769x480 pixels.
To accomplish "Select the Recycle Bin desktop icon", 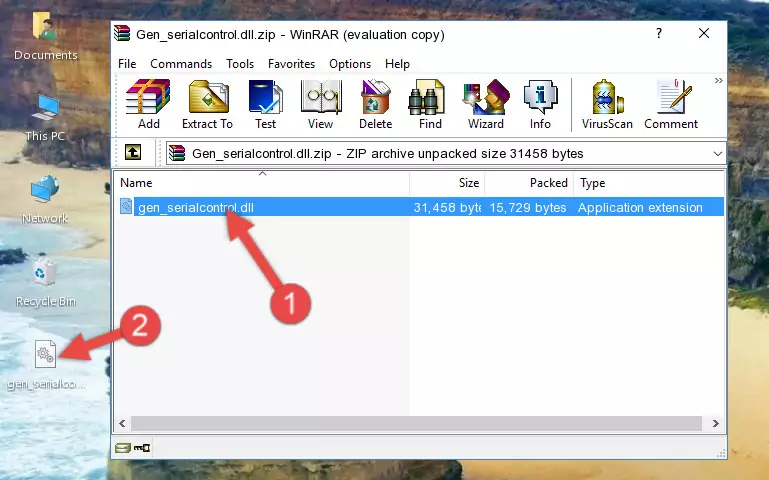I will [x=46, y=283].
